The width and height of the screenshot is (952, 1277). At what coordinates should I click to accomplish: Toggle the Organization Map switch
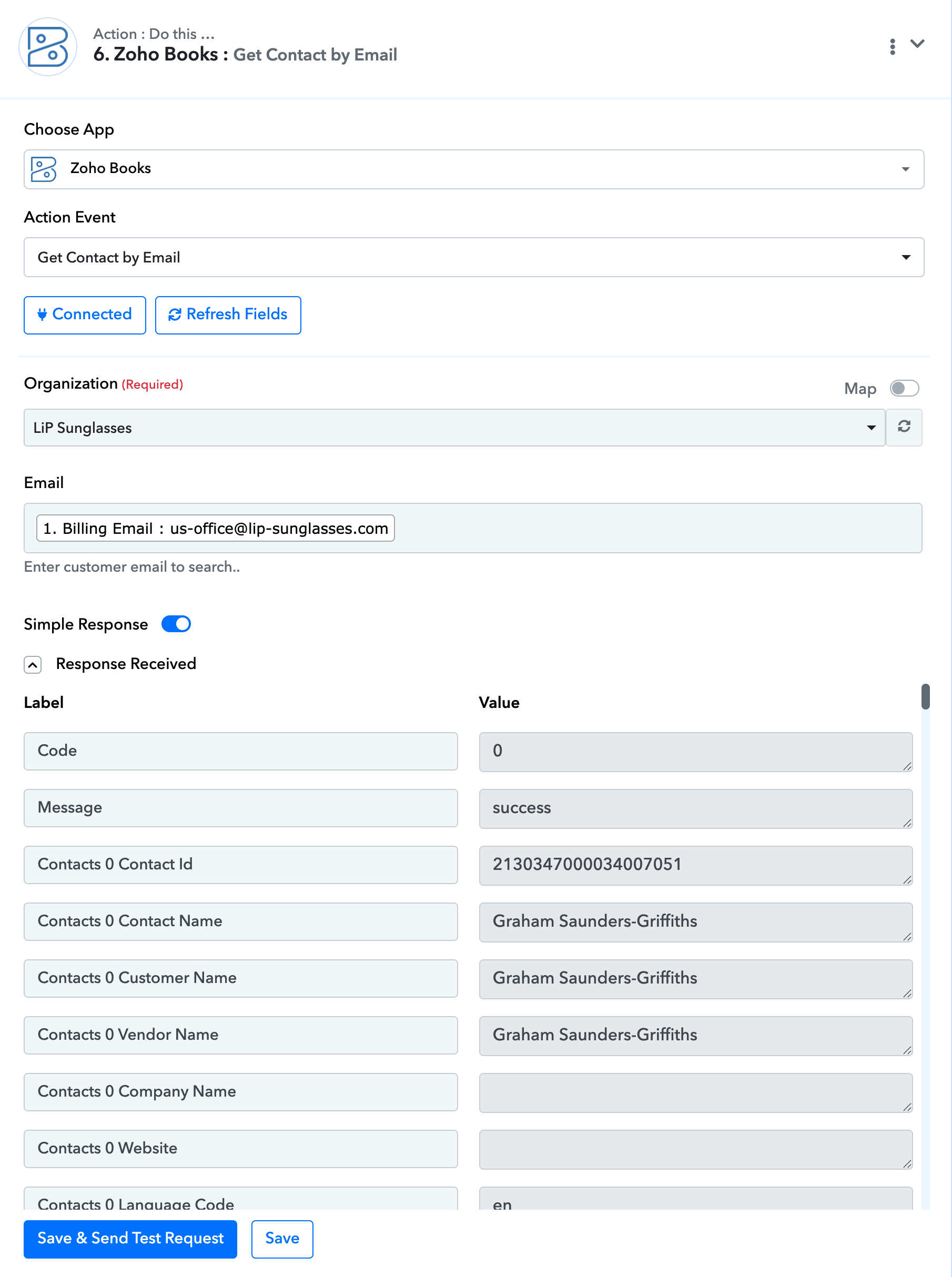tap(904, 388)
